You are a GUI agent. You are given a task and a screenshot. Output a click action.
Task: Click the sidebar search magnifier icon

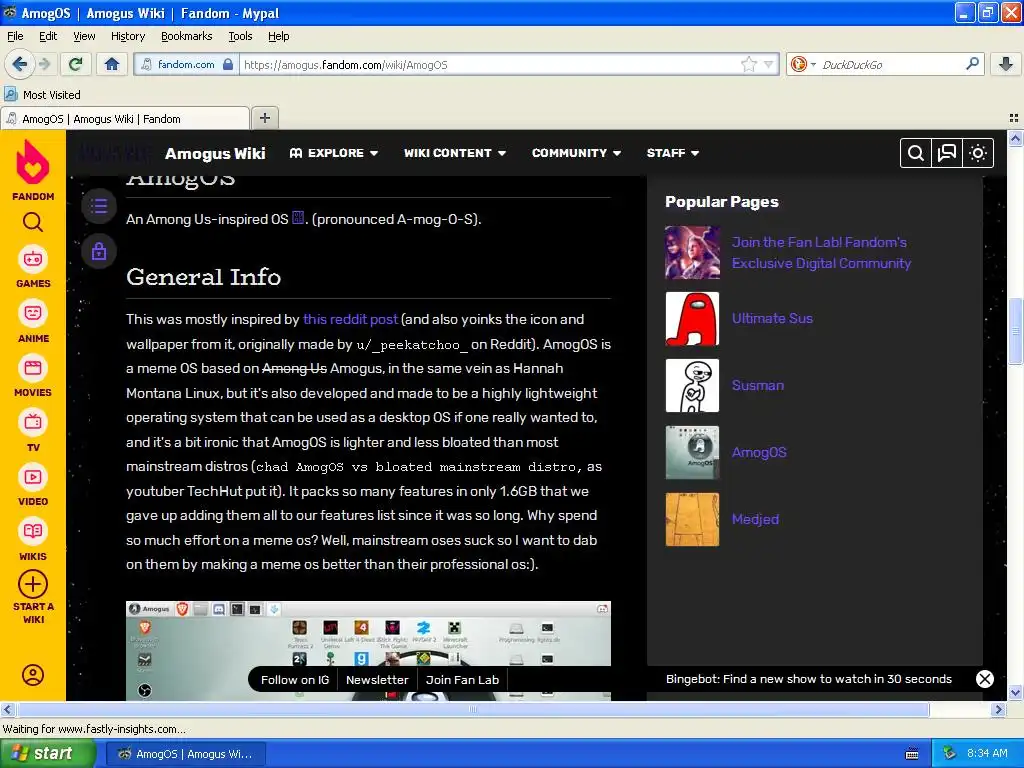point(33,223)
